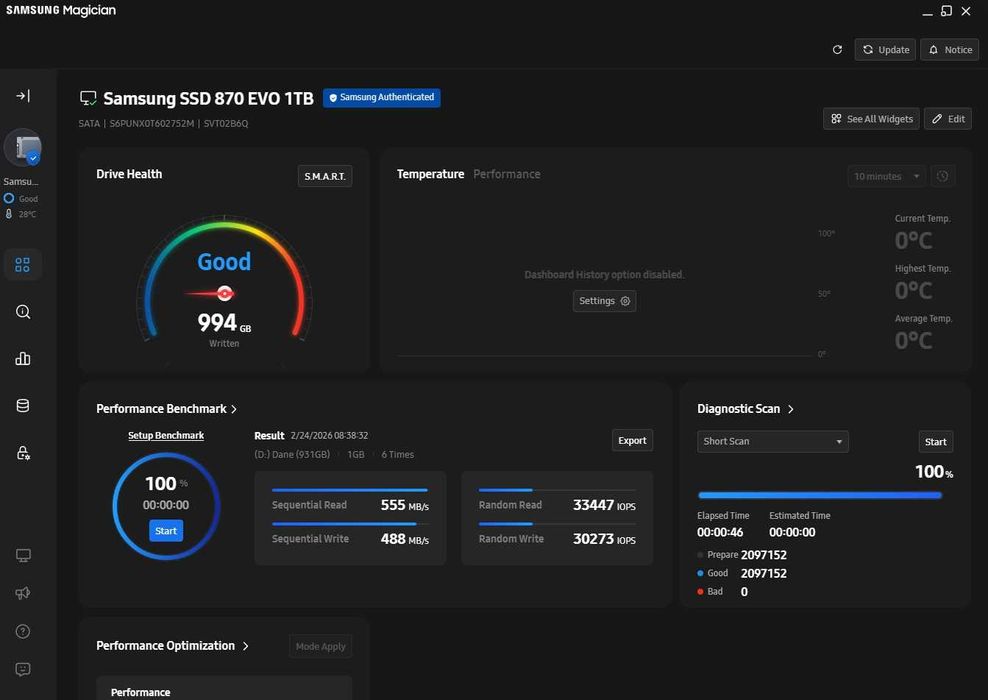988x700 pixels.
Task: Click the Random Read progress bar
Action: click(557, 490)
